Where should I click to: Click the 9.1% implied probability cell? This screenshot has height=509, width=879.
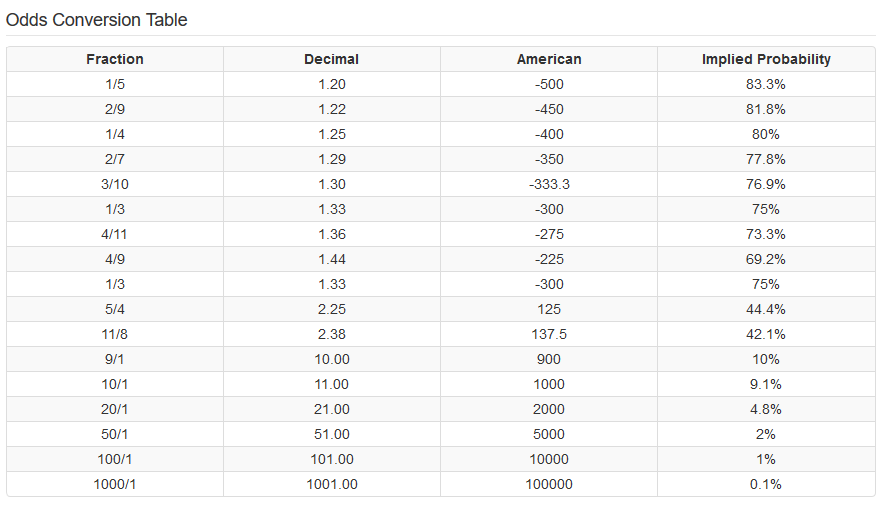[766, 385]
